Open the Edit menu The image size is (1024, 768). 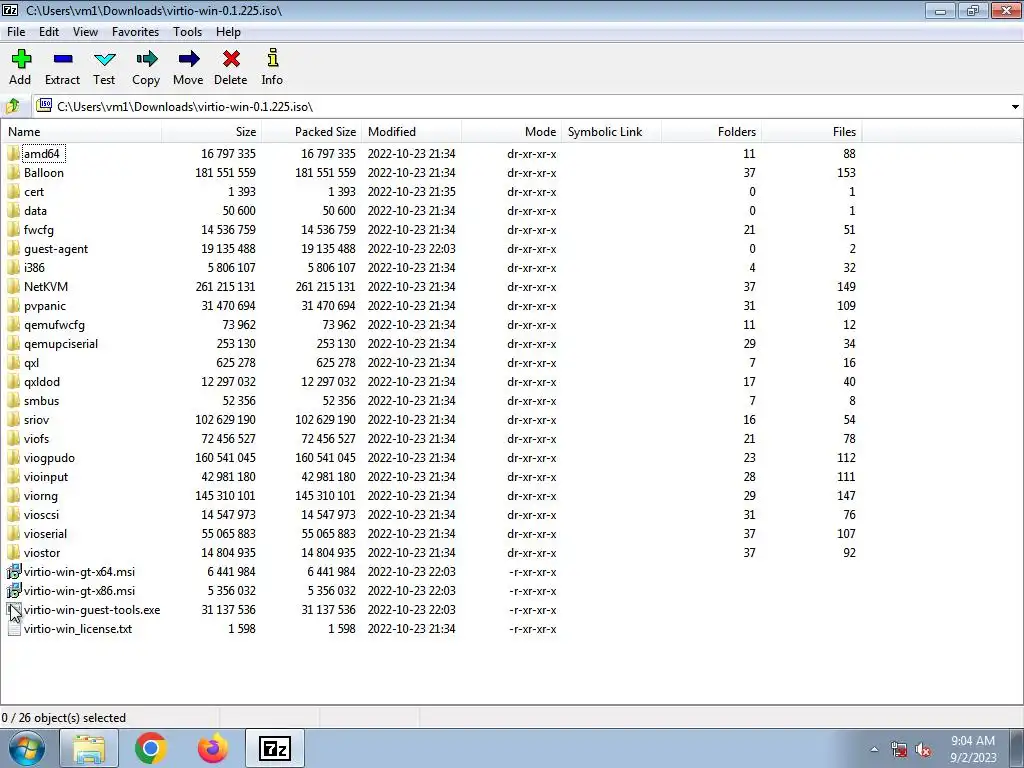[x=49, y=32]
